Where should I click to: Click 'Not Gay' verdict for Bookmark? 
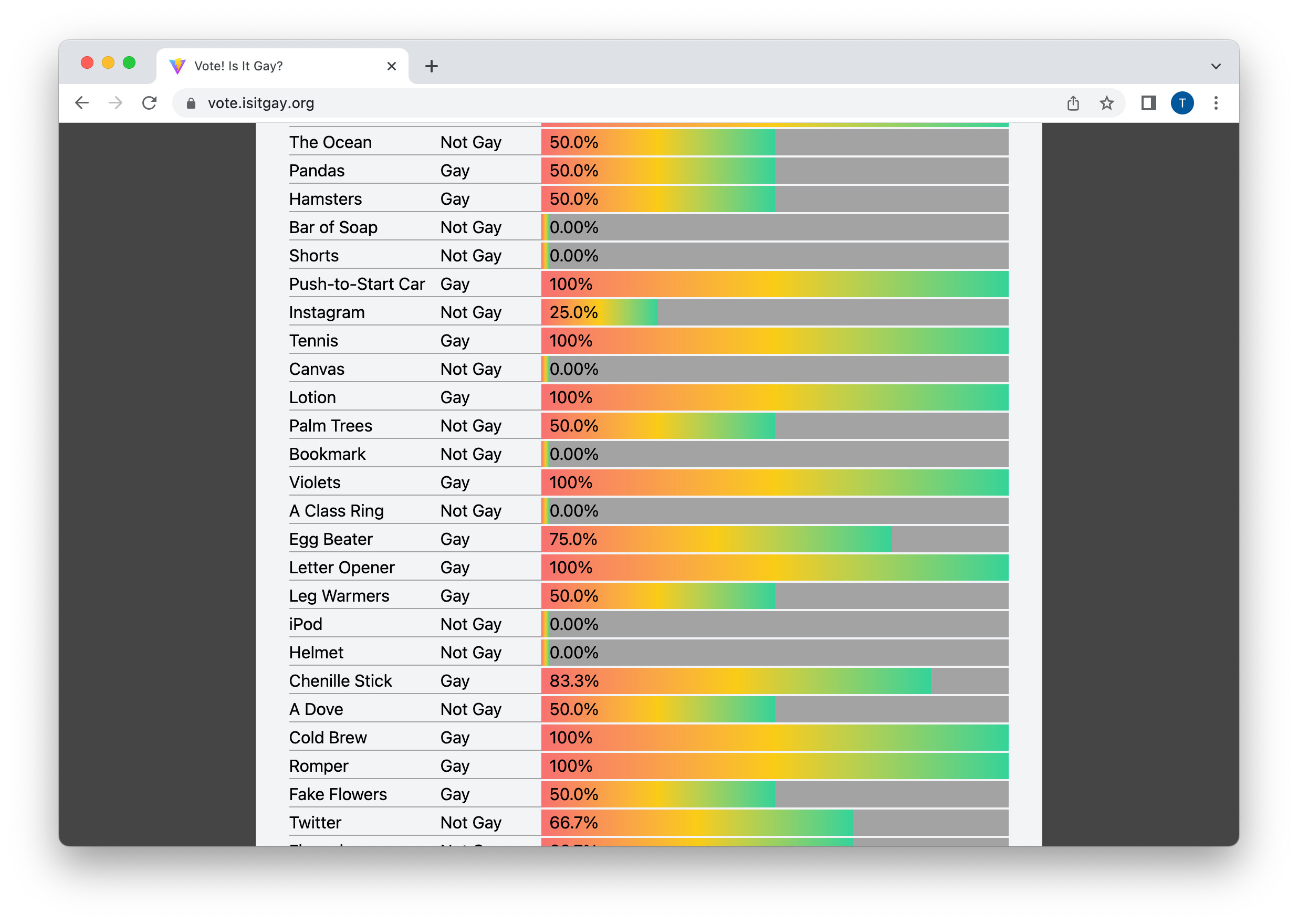click(x=471, y=454)
